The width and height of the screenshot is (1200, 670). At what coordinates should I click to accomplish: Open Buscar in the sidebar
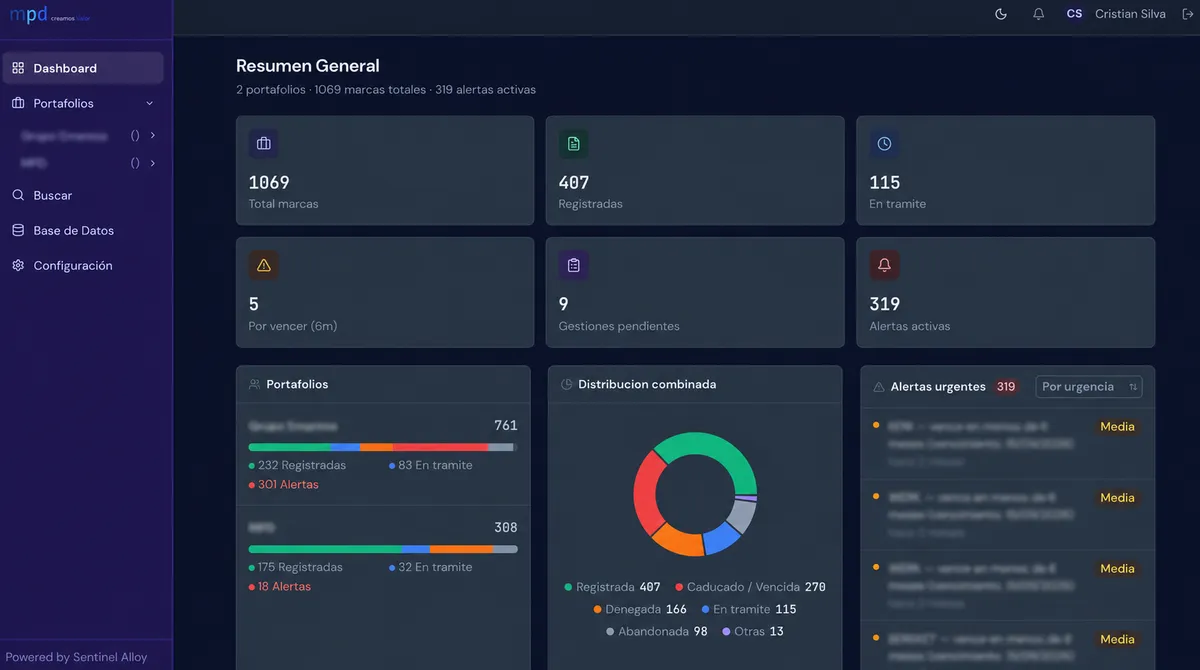pyautogui.click(x=83, y=195)
